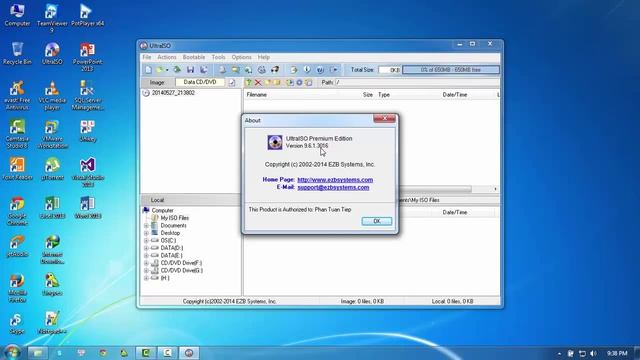This screenshot has height=360, width=640.
Task: Open the File menu
Action: tap(147, 57)
